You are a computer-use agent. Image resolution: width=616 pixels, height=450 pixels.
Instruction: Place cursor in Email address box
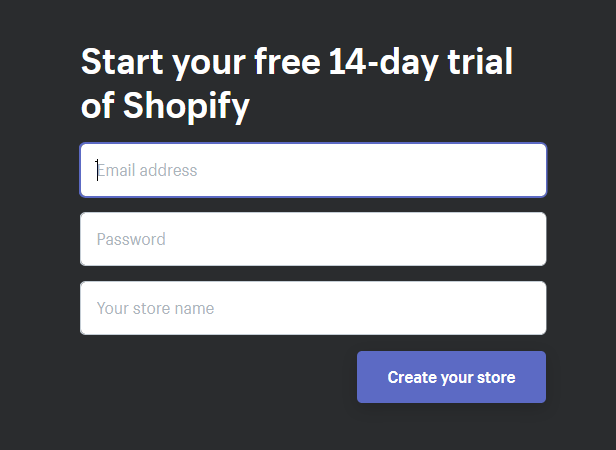tap(313, 170)
